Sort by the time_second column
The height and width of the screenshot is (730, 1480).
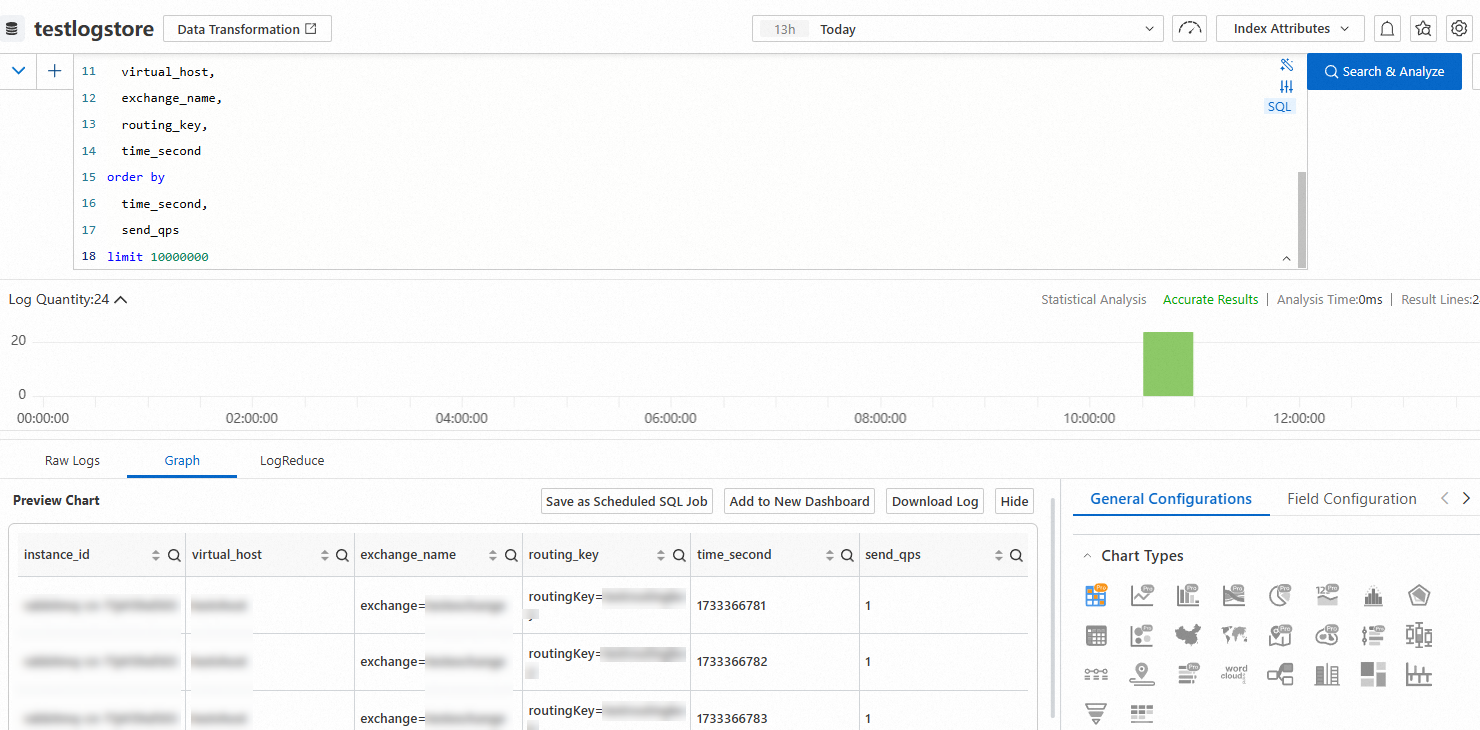(x=828, y=556)
